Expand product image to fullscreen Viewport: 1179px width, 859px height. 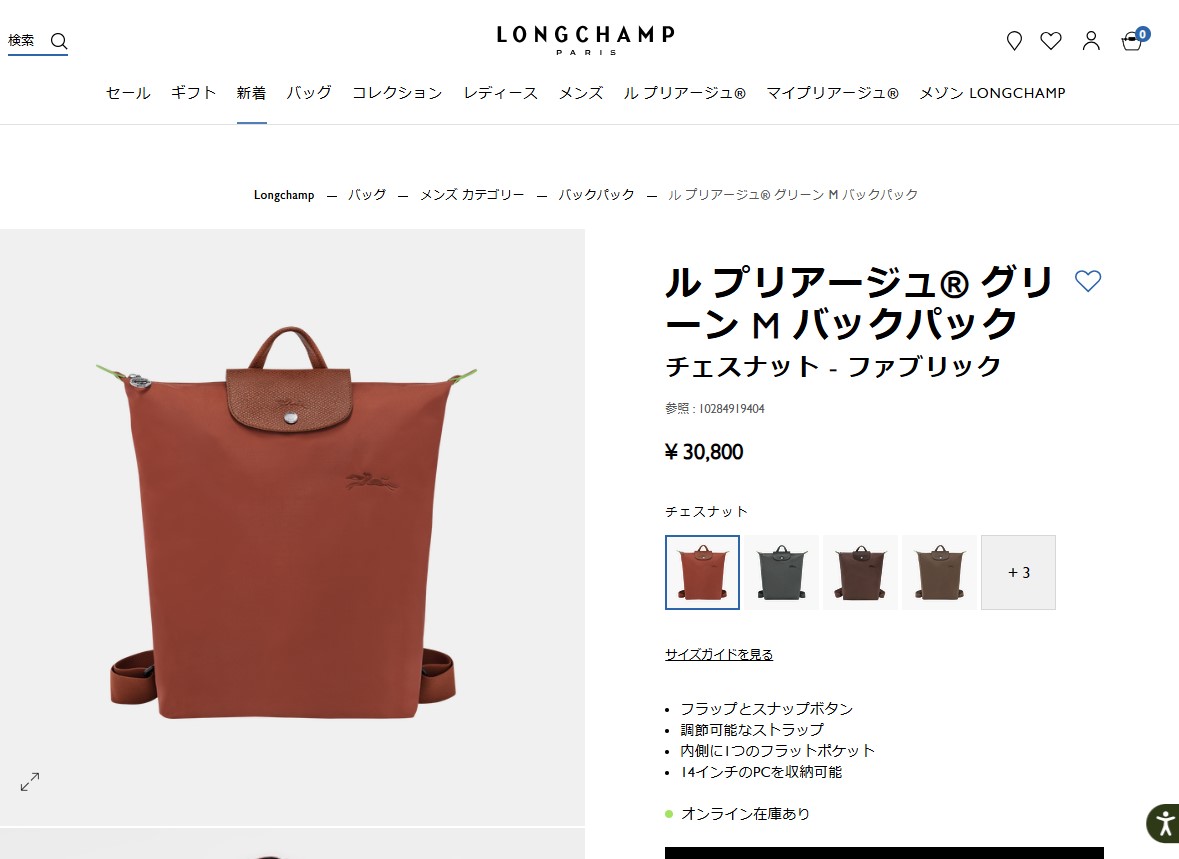[30, 782]
